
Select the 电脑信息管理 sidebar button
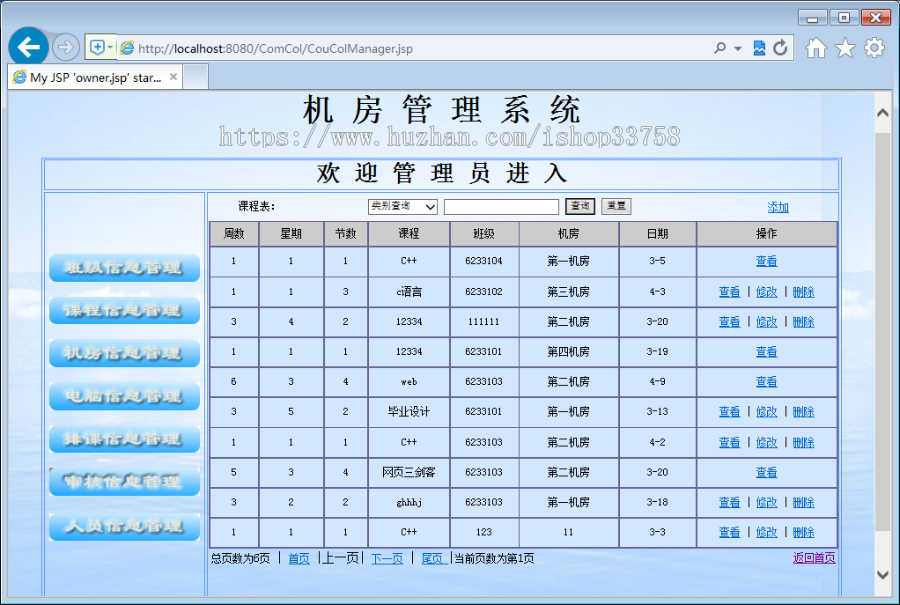(x=123, y=396)
